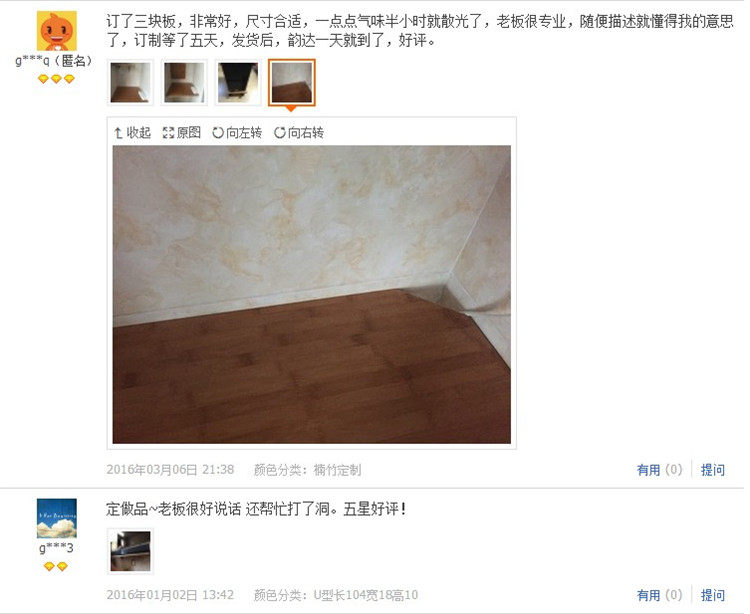Open second review photo thumbnail
This screenshot has height=614, width=750.
click(184, 82)
